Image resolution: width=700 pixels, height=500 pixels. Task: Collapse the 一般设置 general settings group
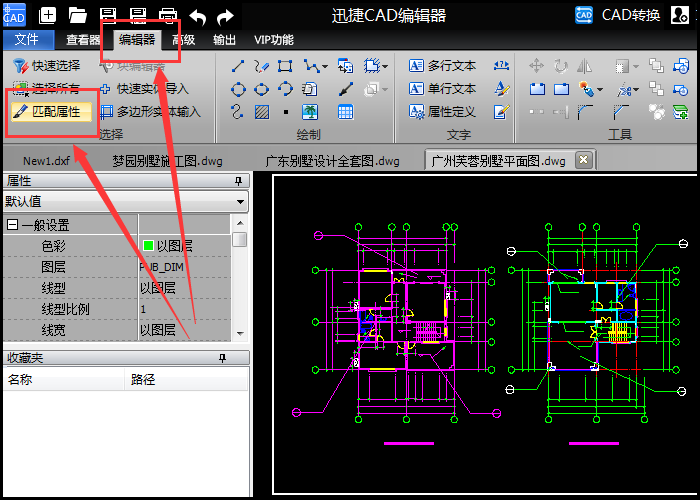pyautogui.click(x=12, y=225)
